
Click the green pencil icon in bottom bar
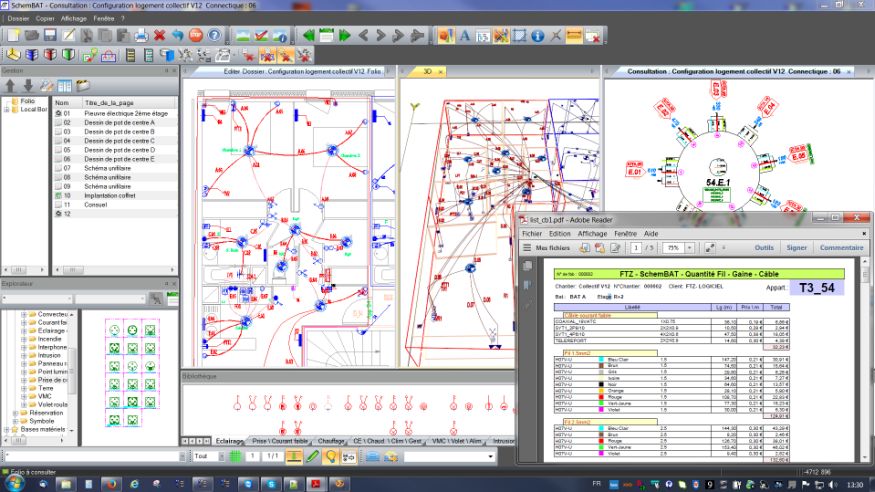[312, 456]
